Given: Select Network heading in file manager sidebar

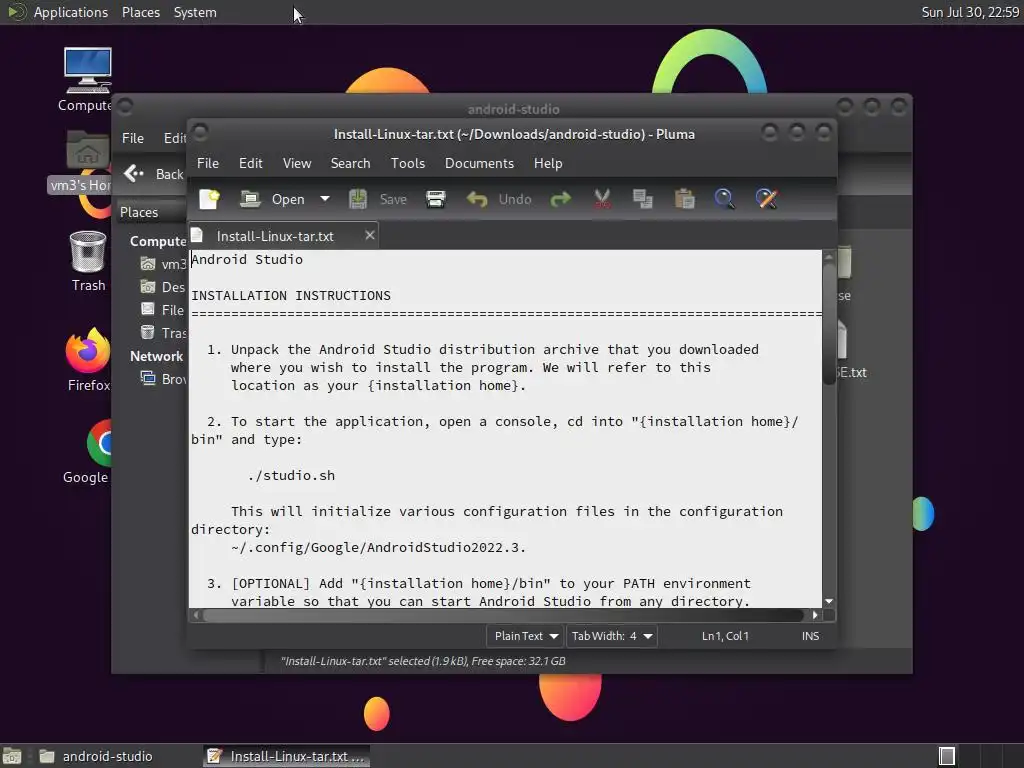Looking at the screenshot, I should point(156,357).
